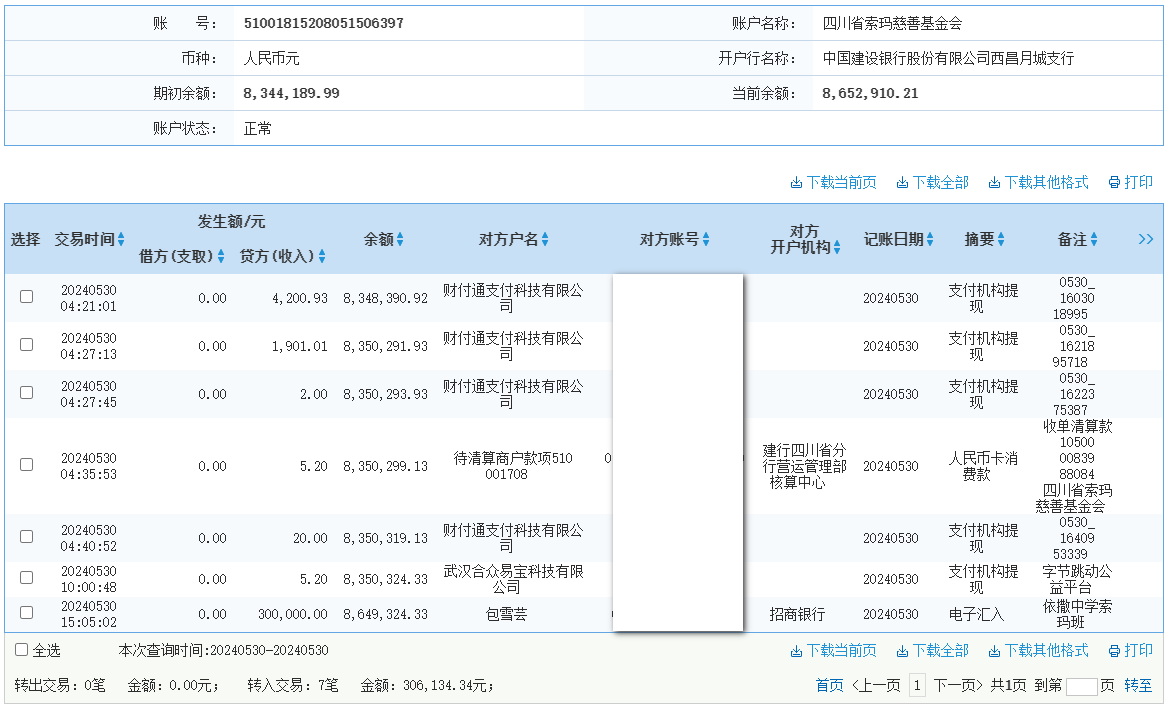Viewport: 1170px width, 710px height.
Task: Click 本次查询时间:20240530-20240530 text
Action: (x=223, y=650)
